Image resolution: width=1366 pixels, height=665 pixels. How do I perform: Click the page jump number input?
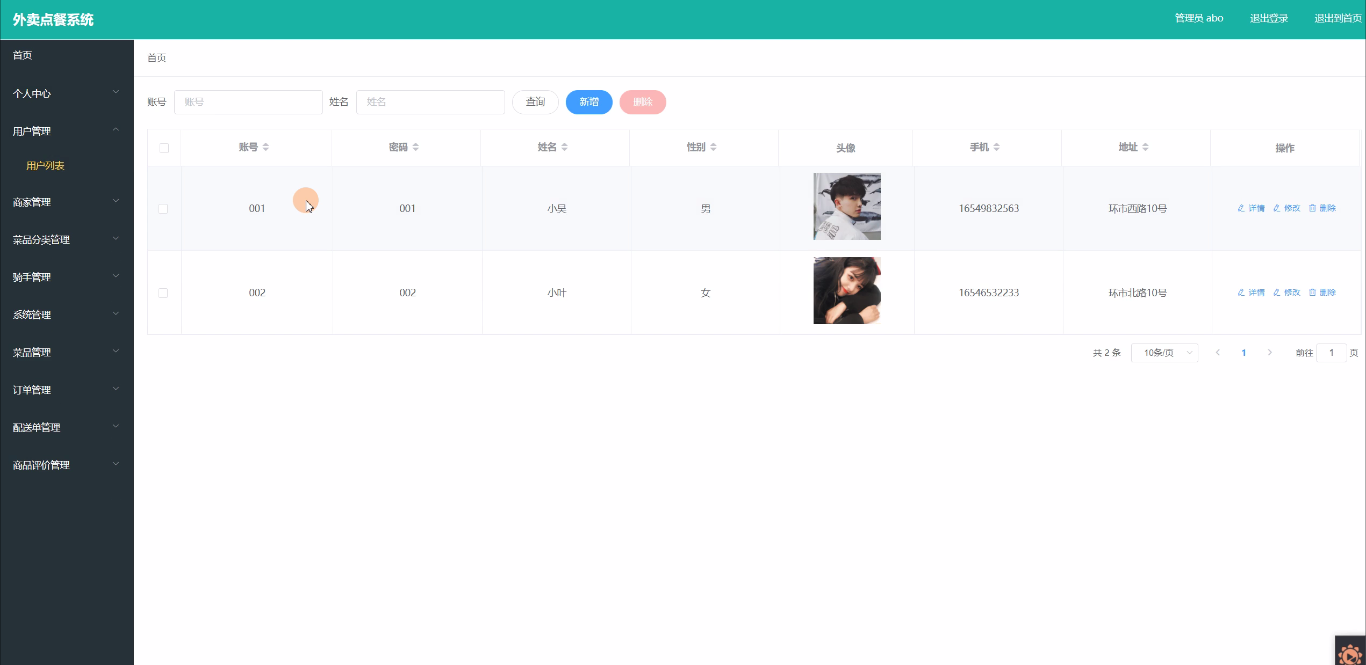(x=1332, y=352)
